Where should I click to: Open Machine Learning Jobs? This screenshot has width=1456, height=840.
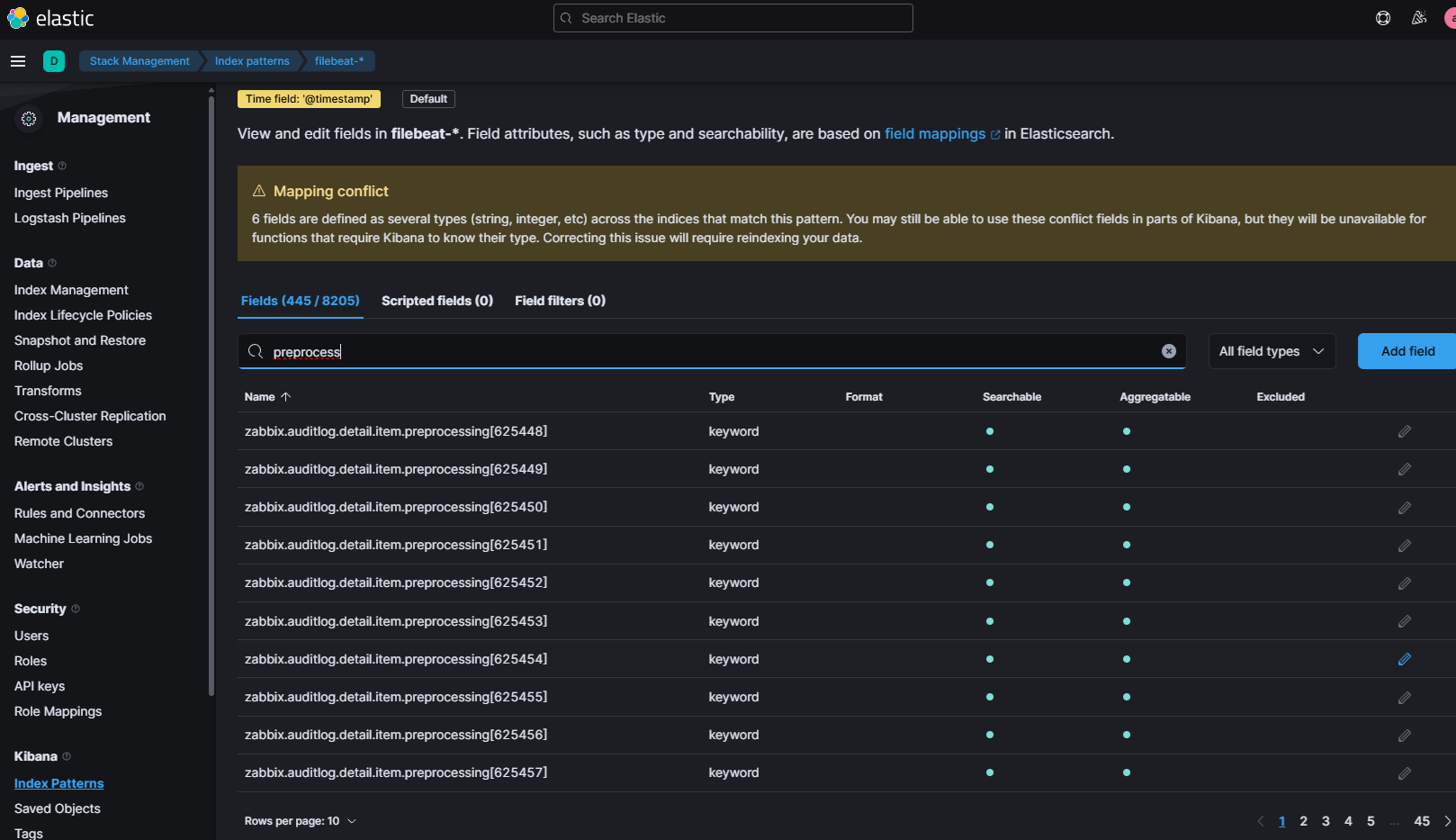click(83, 538)
